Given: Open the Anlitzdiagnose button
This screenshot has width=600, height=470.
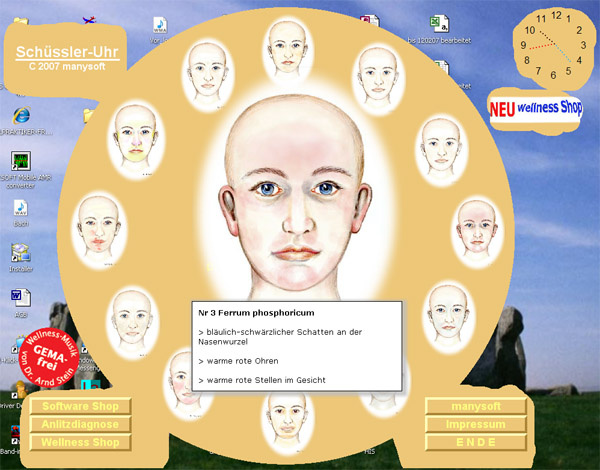Looking at the screenshot, I should [x=80, y=424].
